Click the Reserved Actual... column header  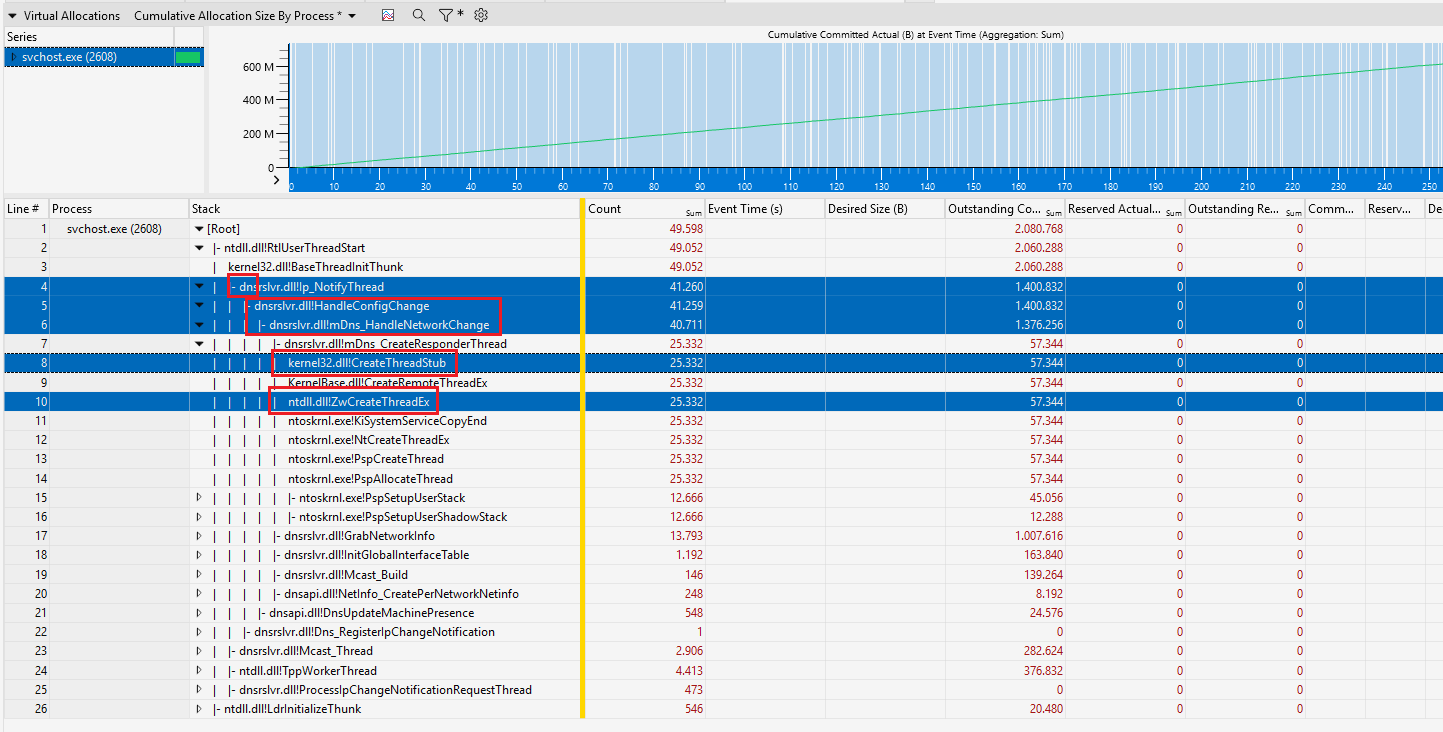tap(1125, 209)
